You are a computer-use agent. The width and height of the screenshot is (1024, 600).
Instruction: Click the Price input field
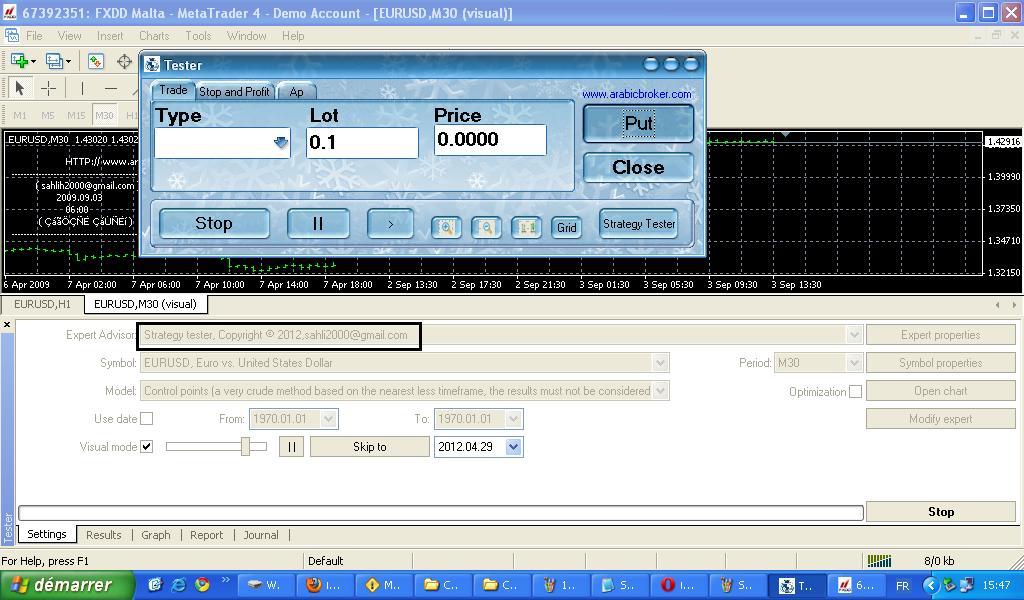(x=490, y=140)
